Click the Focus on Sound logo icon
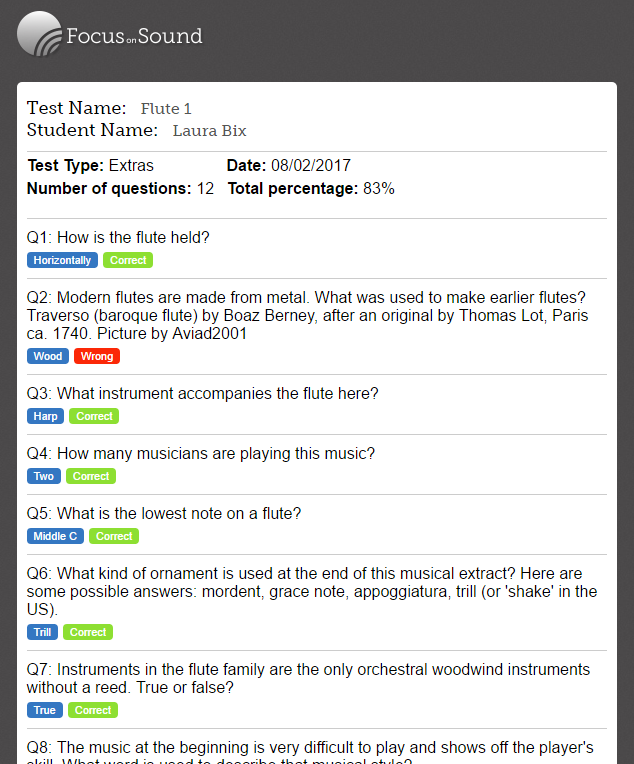The height and width of the screenshot is (764, 634). click(x=39, y=34)
